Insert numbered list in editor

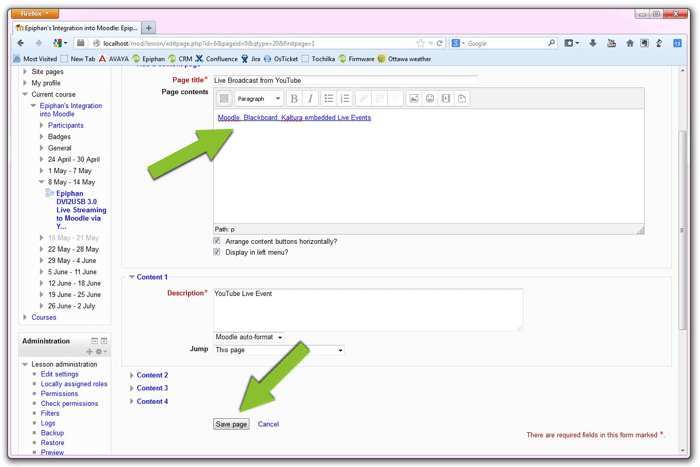pyautogui.click(x=345, y=99)
